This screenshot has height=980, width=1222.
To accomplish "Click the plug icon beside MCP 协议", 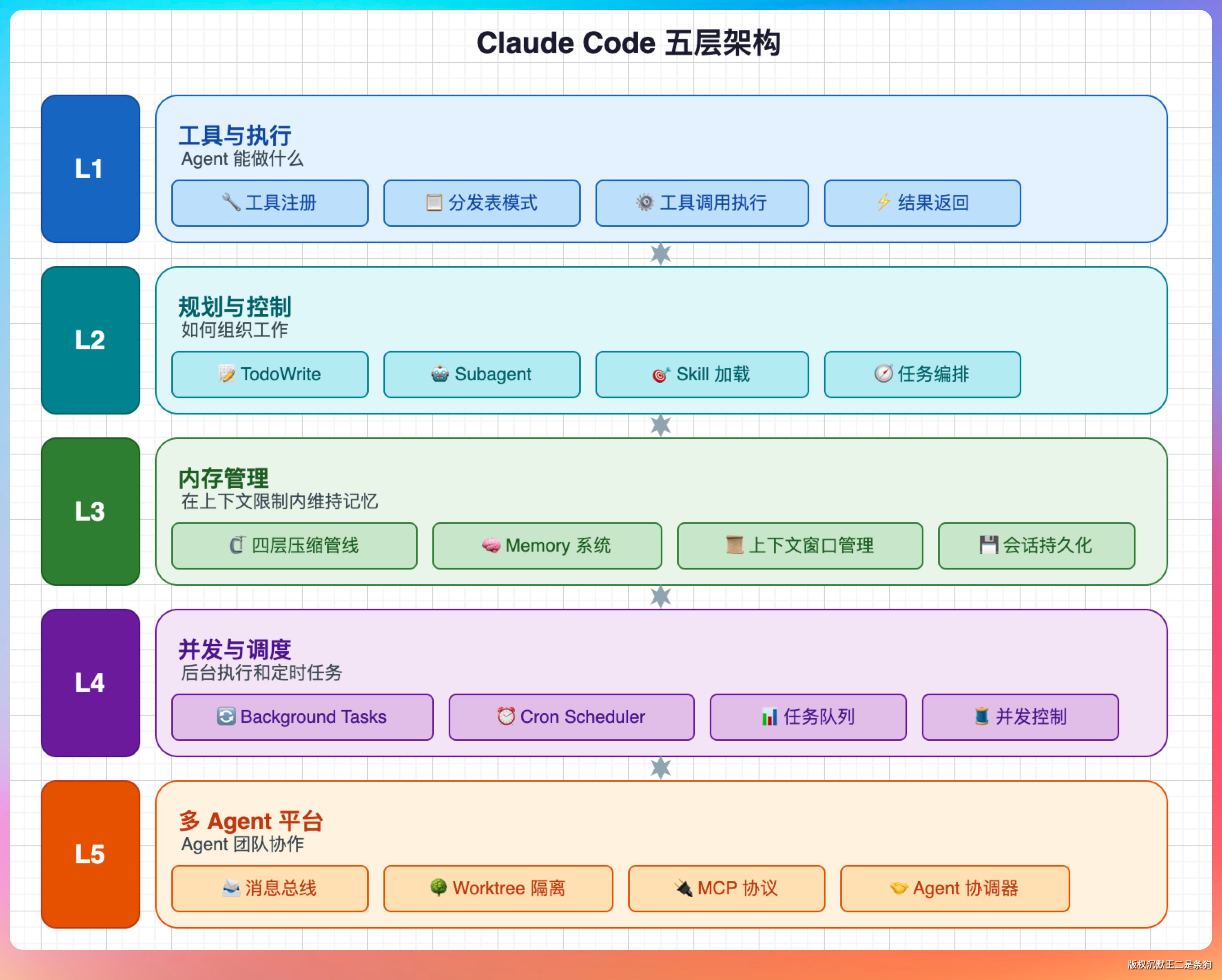I will [684, 888].
